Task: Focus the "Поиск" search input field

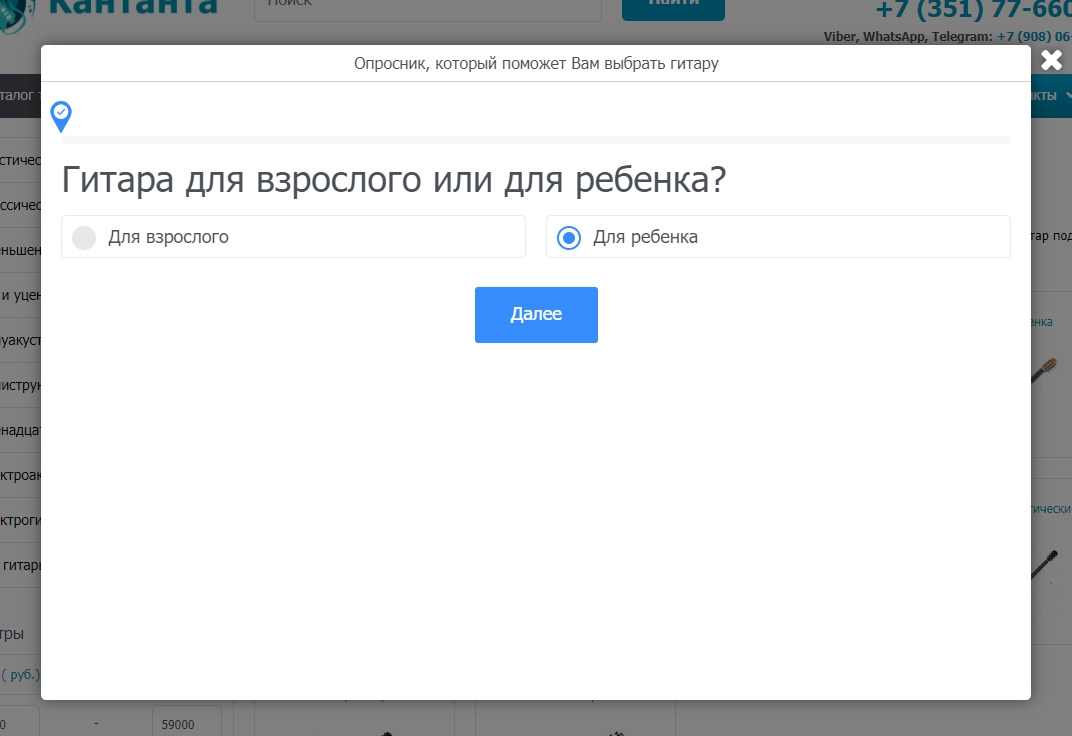Action: (x=427, y=8)
